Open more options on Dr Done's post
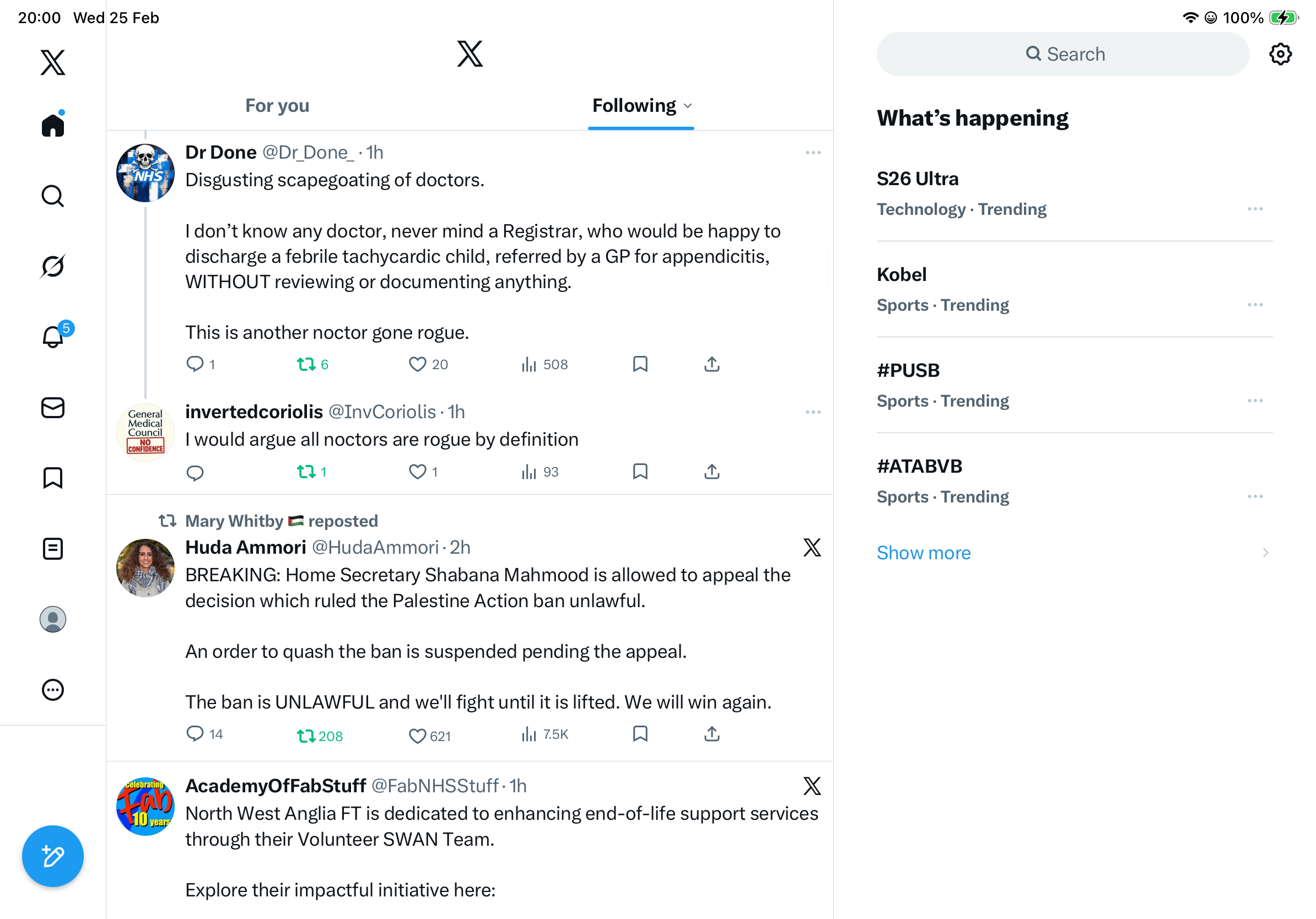Image resolution: width=1316 pixels, height=919 pixels. tap(813, 153)
